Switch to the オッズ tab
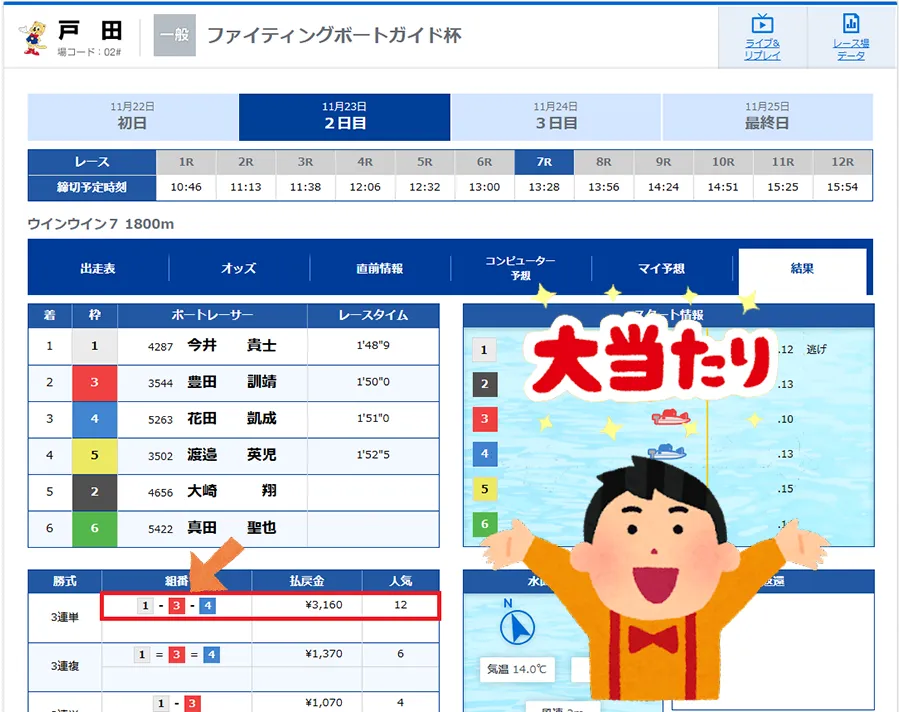Screen dimensions: 900x712 [239, 268]
